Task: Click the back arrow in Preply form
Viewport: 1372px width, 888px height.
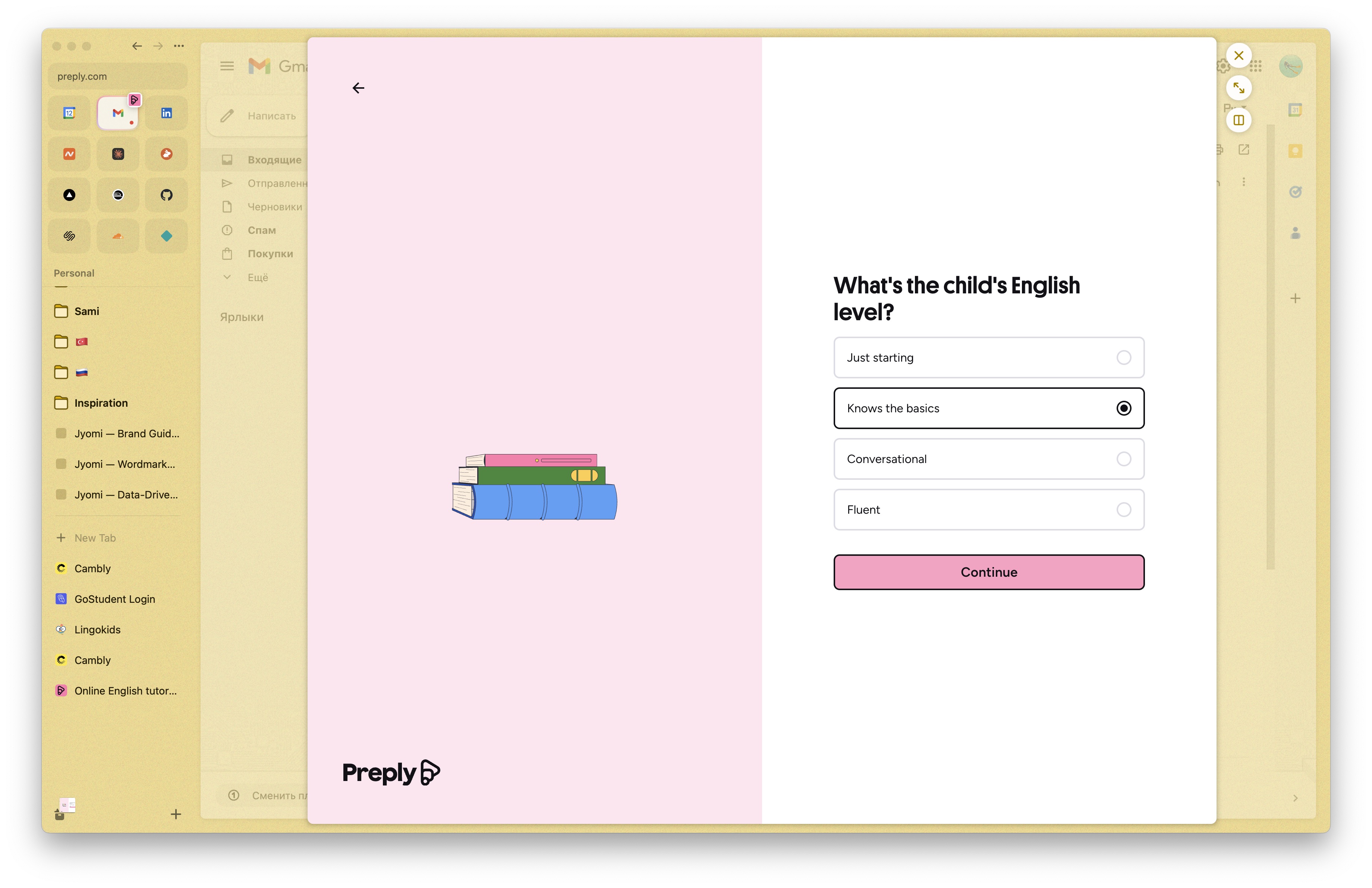Action: pos(358,88)
